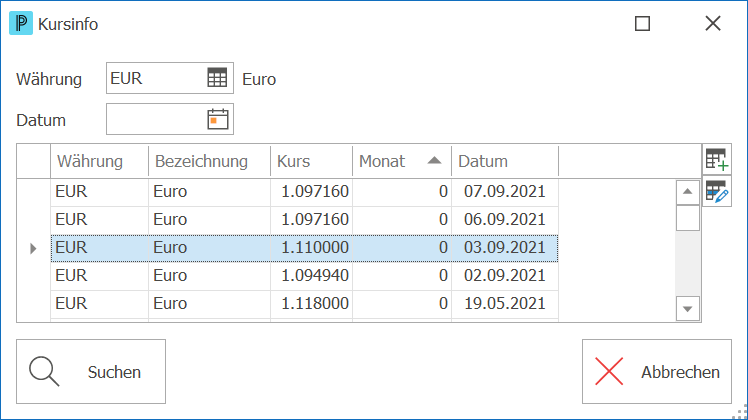Select the date cell 03.09.2021
This screenshot has width=748, height=420.
coord(505,248)
